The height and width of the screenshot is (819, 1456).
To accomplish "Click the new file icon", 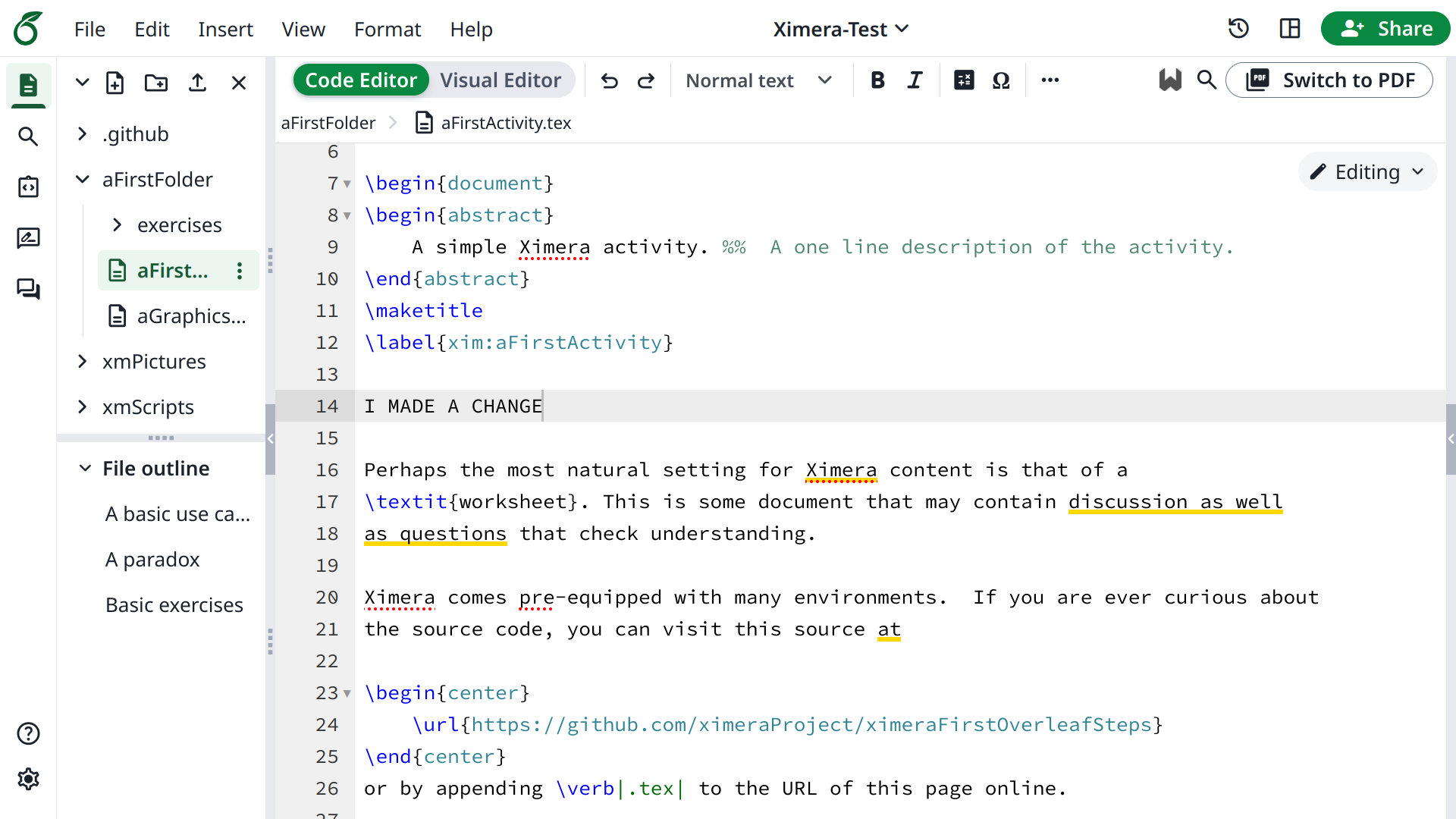I will pos(115,83).
